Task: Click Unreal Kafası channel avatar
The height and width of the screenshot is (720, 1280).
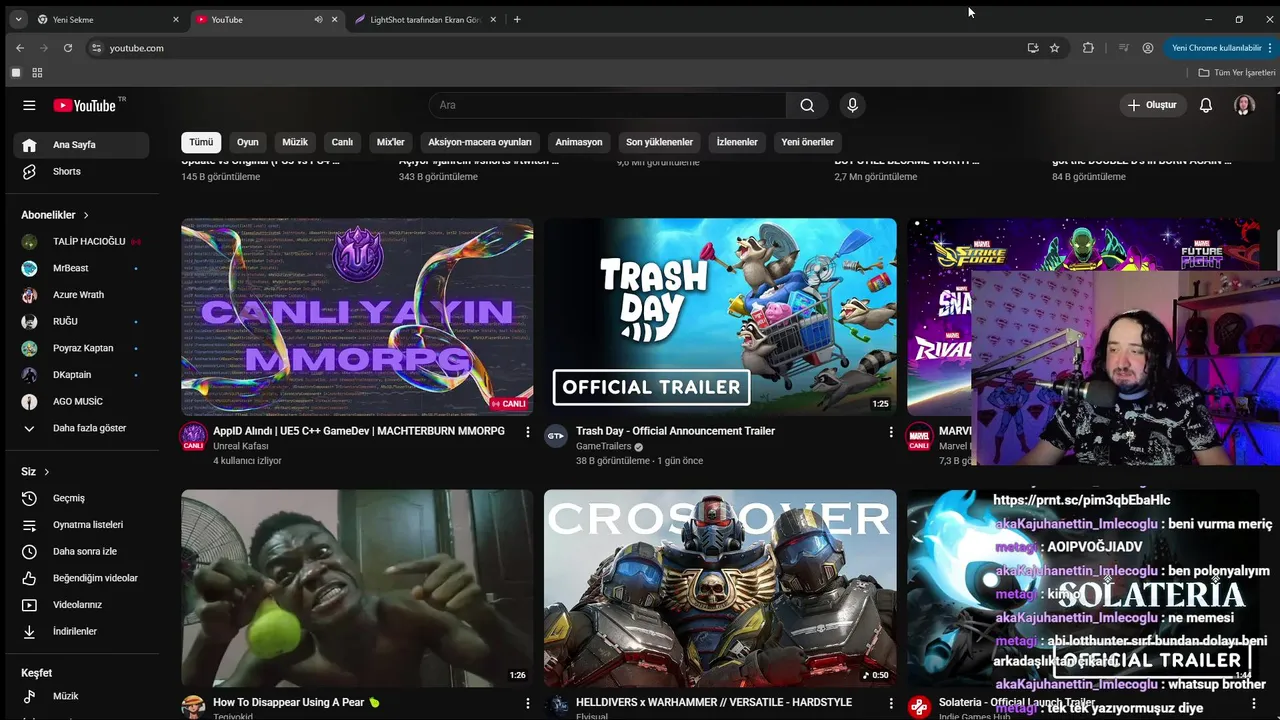Action: click(193, 437)
